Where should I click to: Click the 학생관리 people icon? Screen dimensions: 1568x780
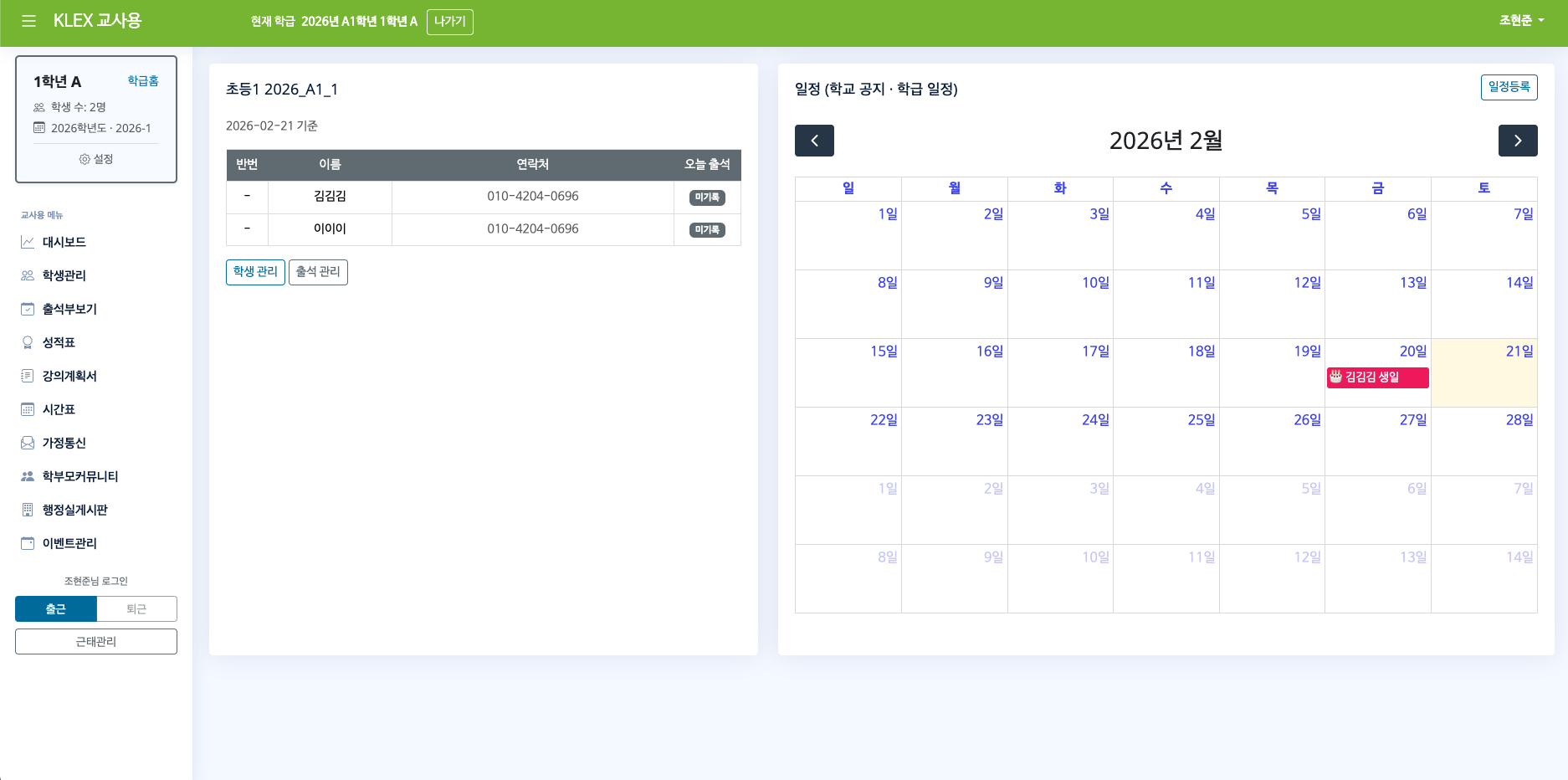pyautogui.click(x=28, y=275)
